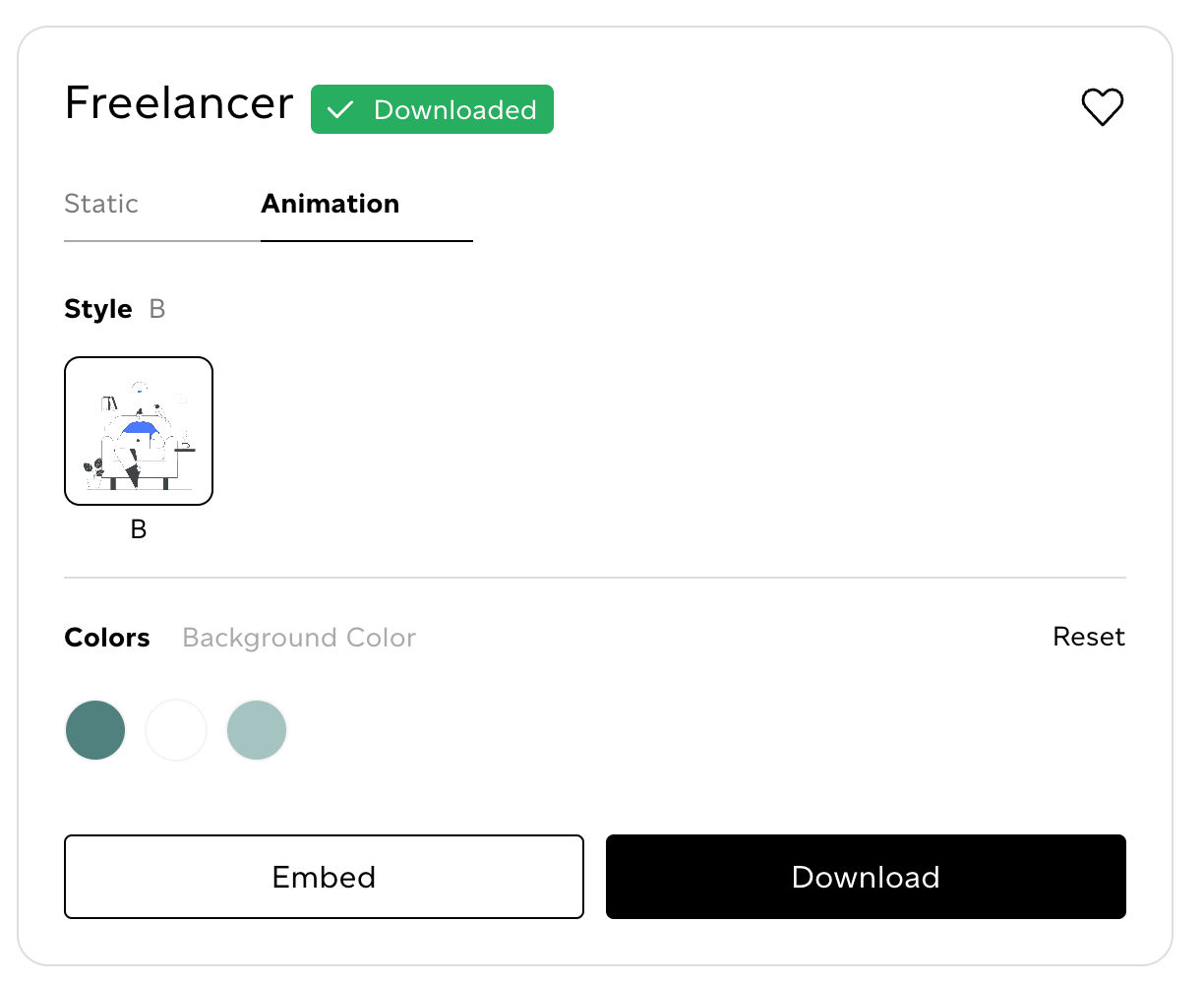Image resolution: width=1204 pixels, height=984 pixels.
Task: Unfavorite the Freelancer illustration via heart icon
Action: pos(1102,106)
